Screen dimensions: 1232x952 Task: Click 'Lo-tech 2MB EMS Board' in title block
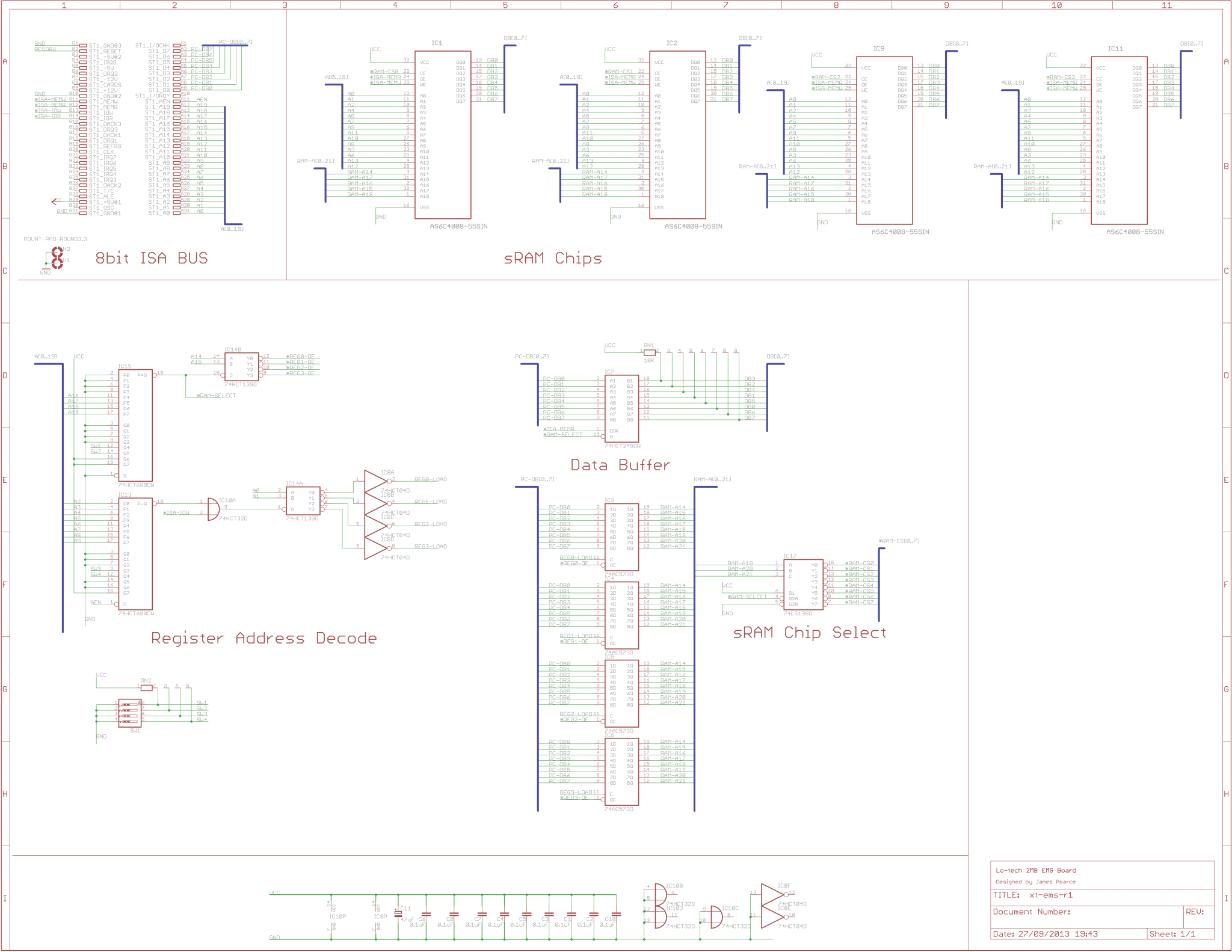1036,870
